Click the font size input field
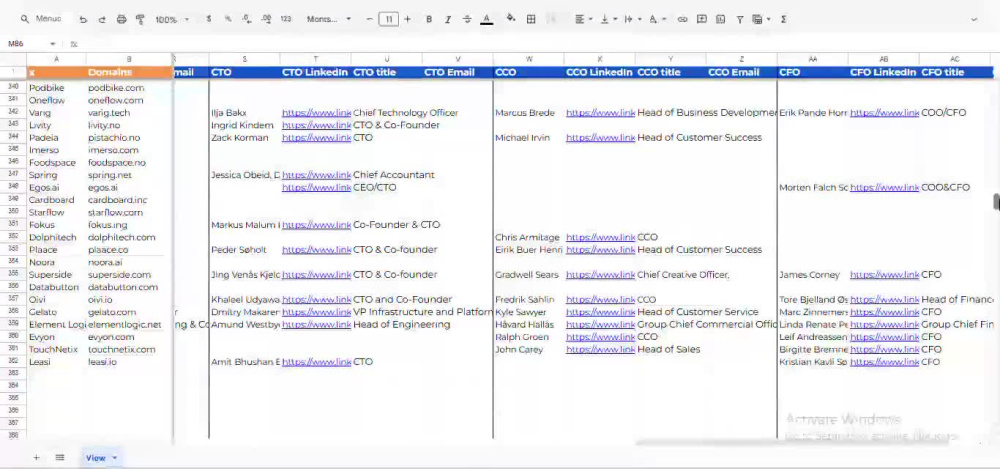 pyautogui.click(x=388, y=19)
